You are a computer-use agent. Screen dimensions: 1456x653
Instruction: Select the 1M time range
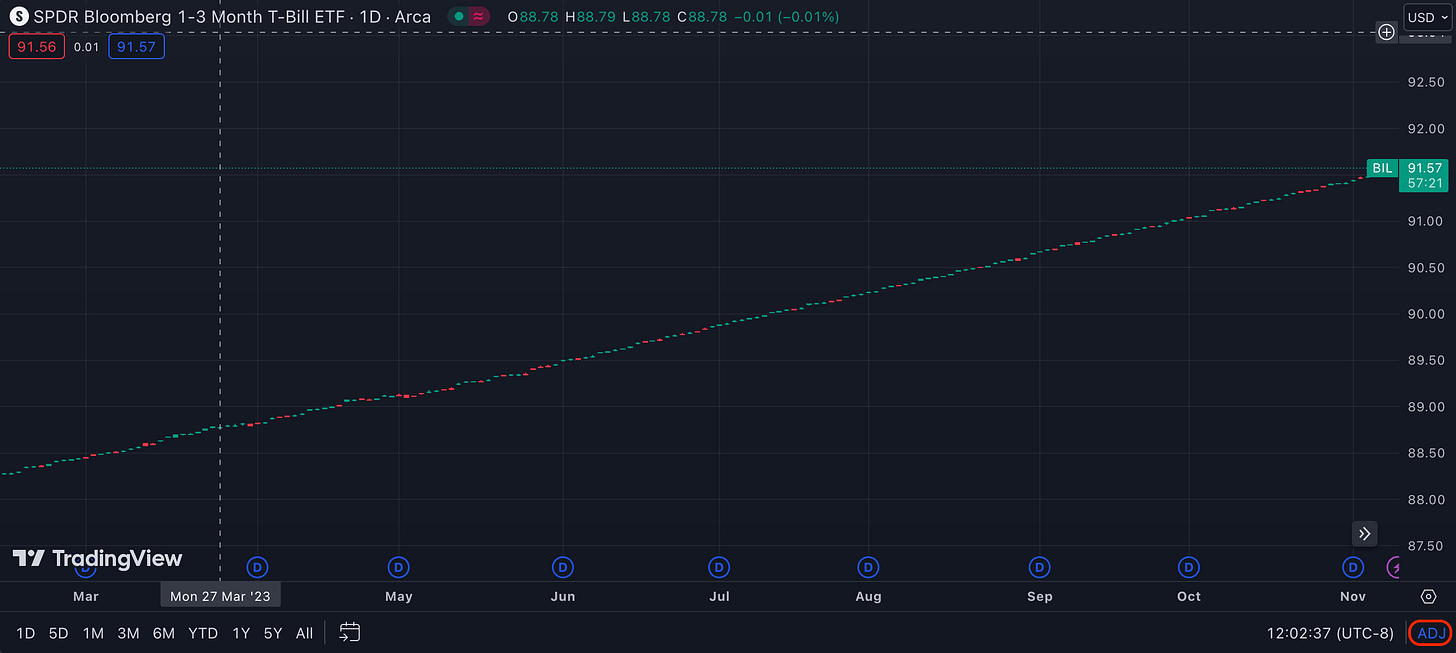(93, 633)
